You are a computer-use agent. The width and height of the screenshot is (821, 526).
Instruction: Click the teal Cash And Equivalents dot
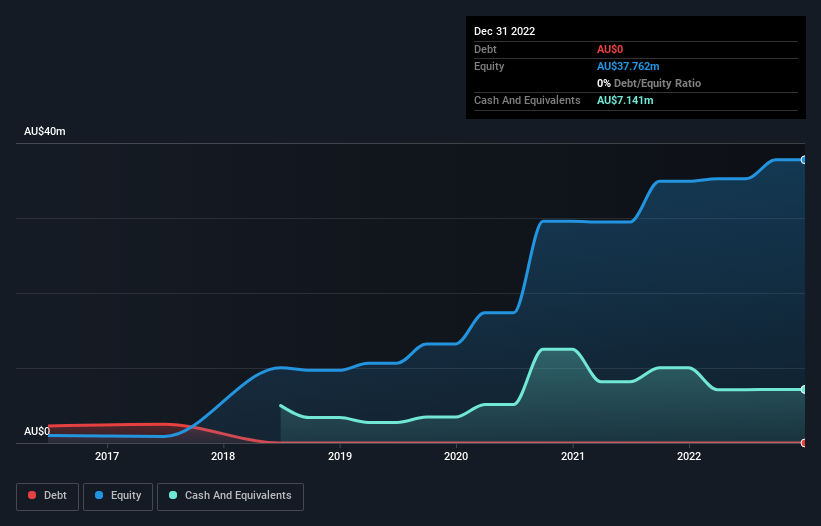pyautogui.click(x=173, y=495)
